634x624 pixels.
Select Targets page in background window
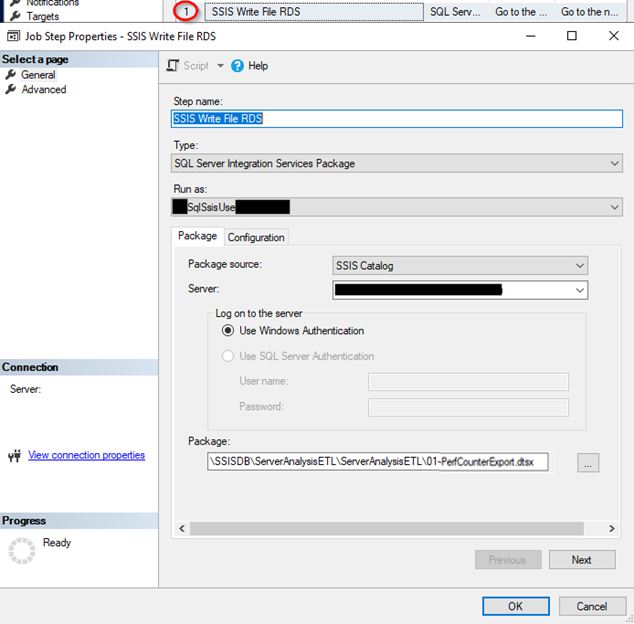pyautogui.click(x=42, y=16)
